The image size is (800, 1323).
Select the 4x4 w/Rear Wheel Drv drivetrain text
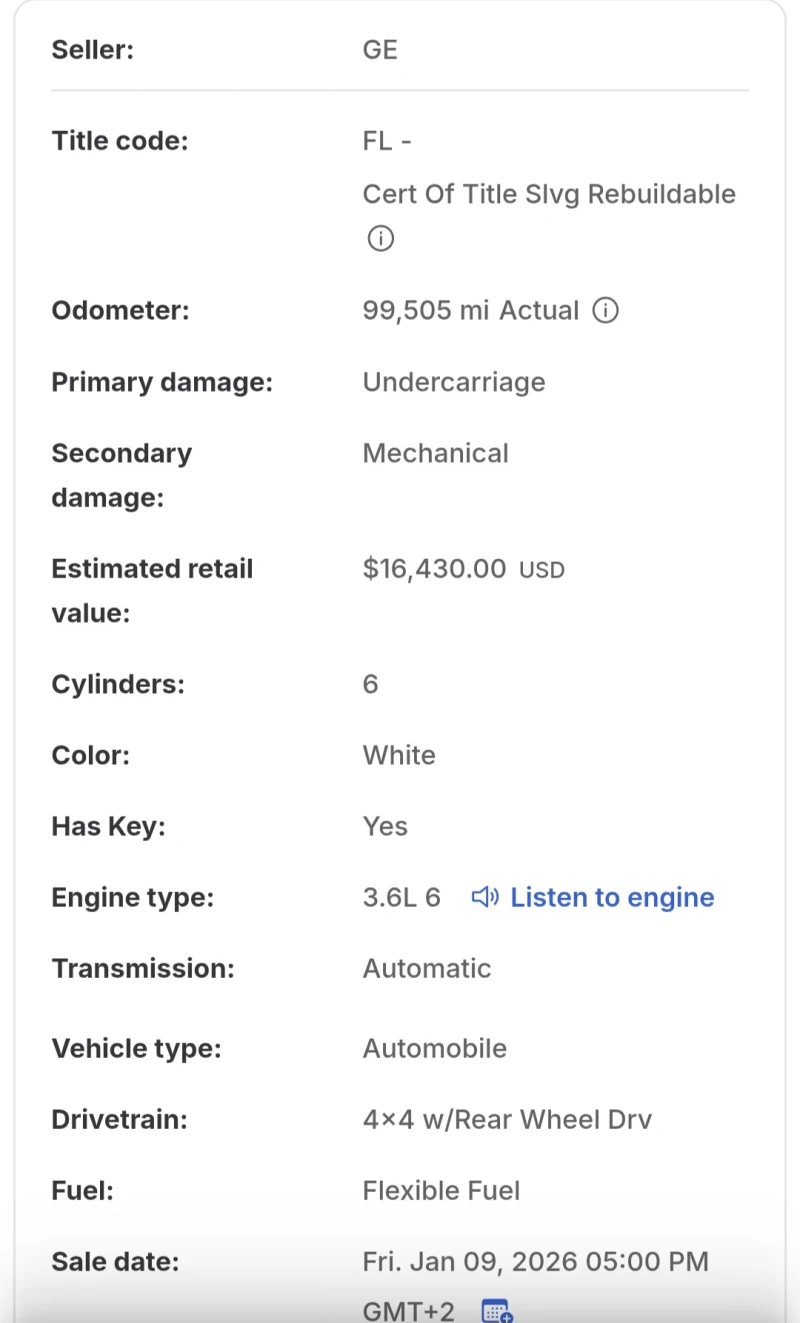(507, 1119)
